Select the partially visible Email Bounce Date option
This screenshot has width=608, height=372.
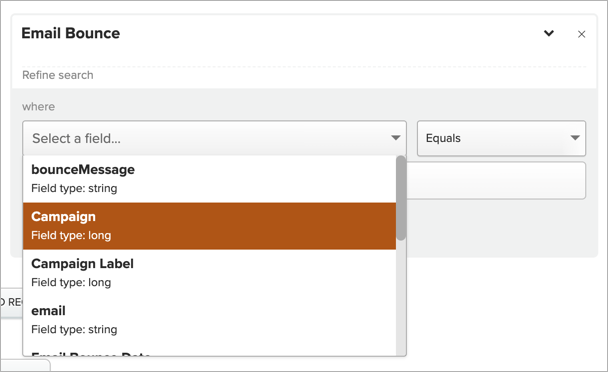(209, 351)
